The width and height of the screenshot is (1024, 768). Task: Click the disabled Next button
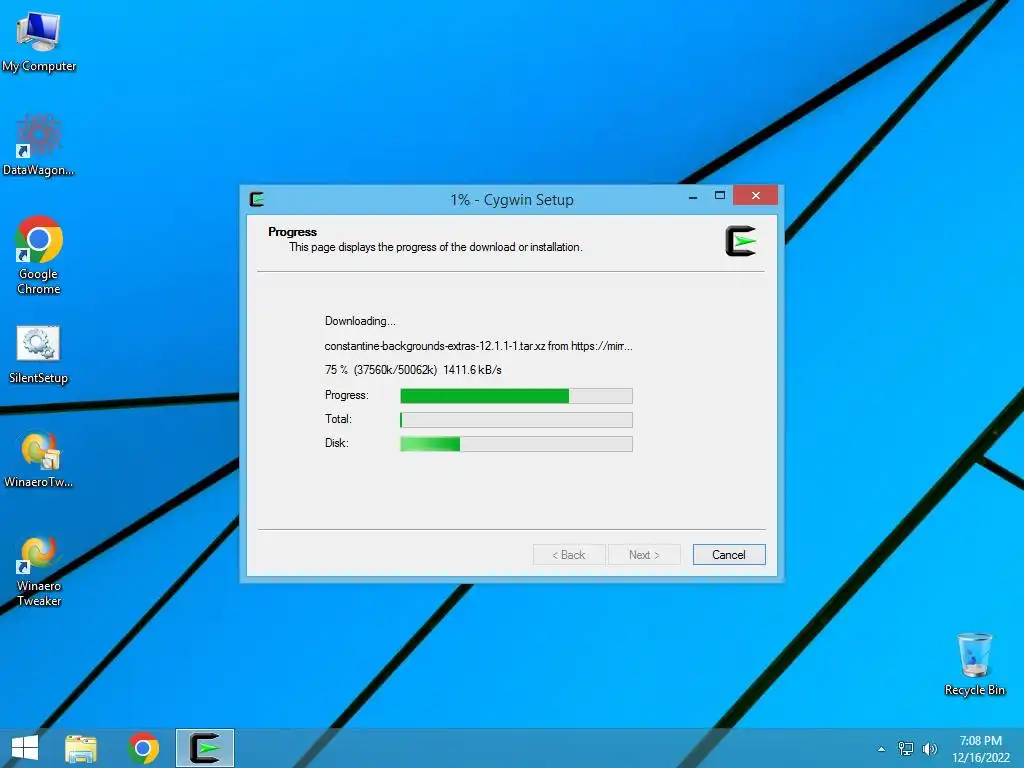pyautogui.click(x=644, y=554)
